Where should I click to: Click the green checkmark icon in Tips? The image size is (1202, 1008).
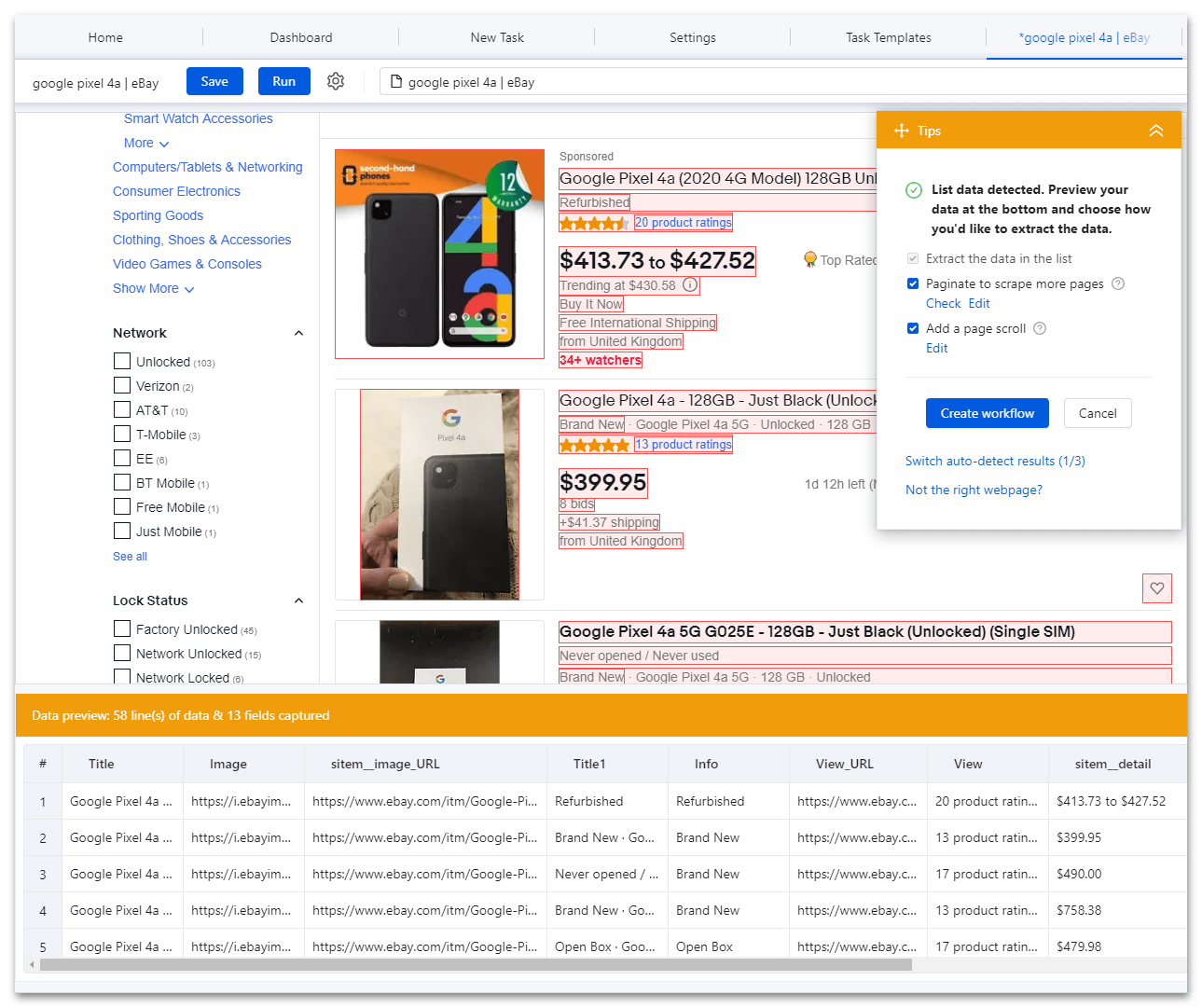(x=914, y=190)
